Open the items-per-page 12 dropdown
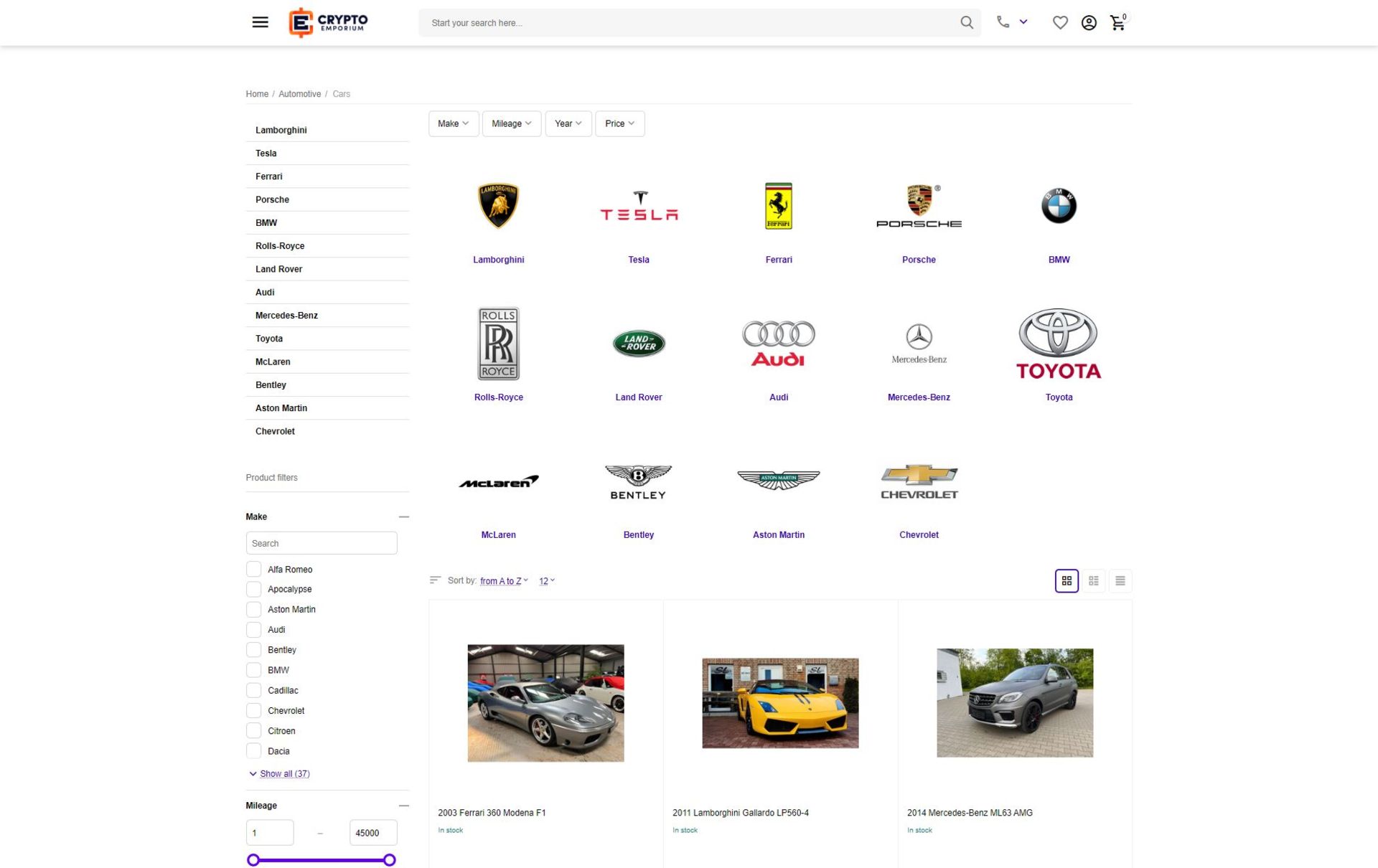 click(x=547, y=581)
